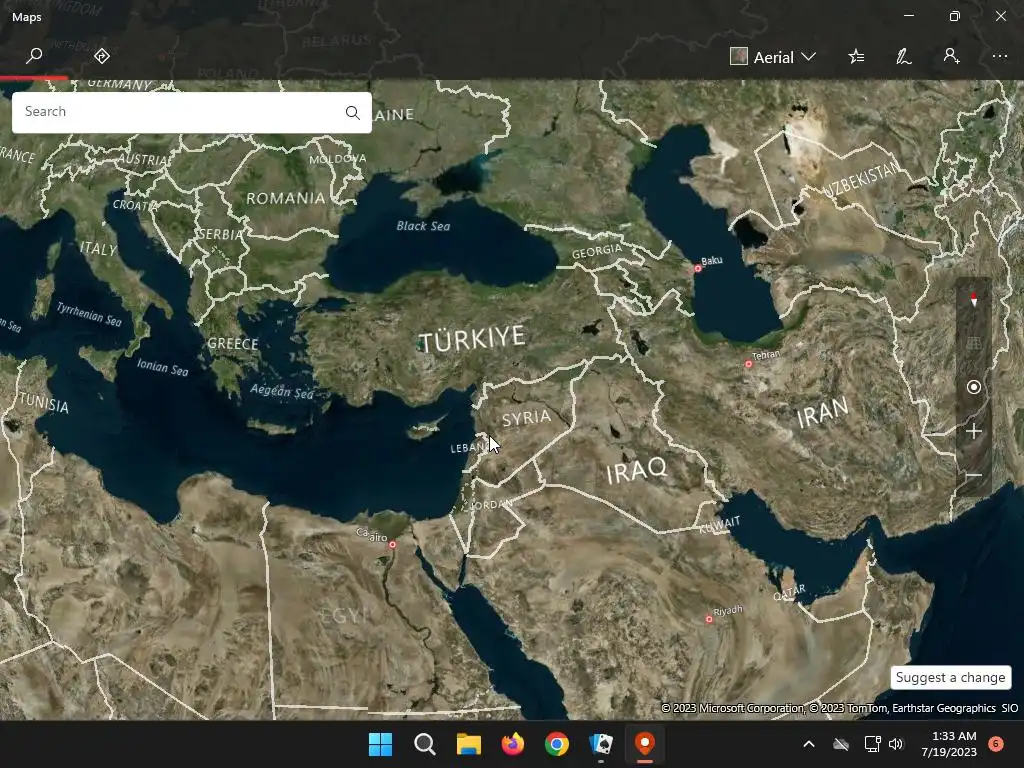Click the MOLDOVA country label
1024x768 pixels.
coord(338,159)
